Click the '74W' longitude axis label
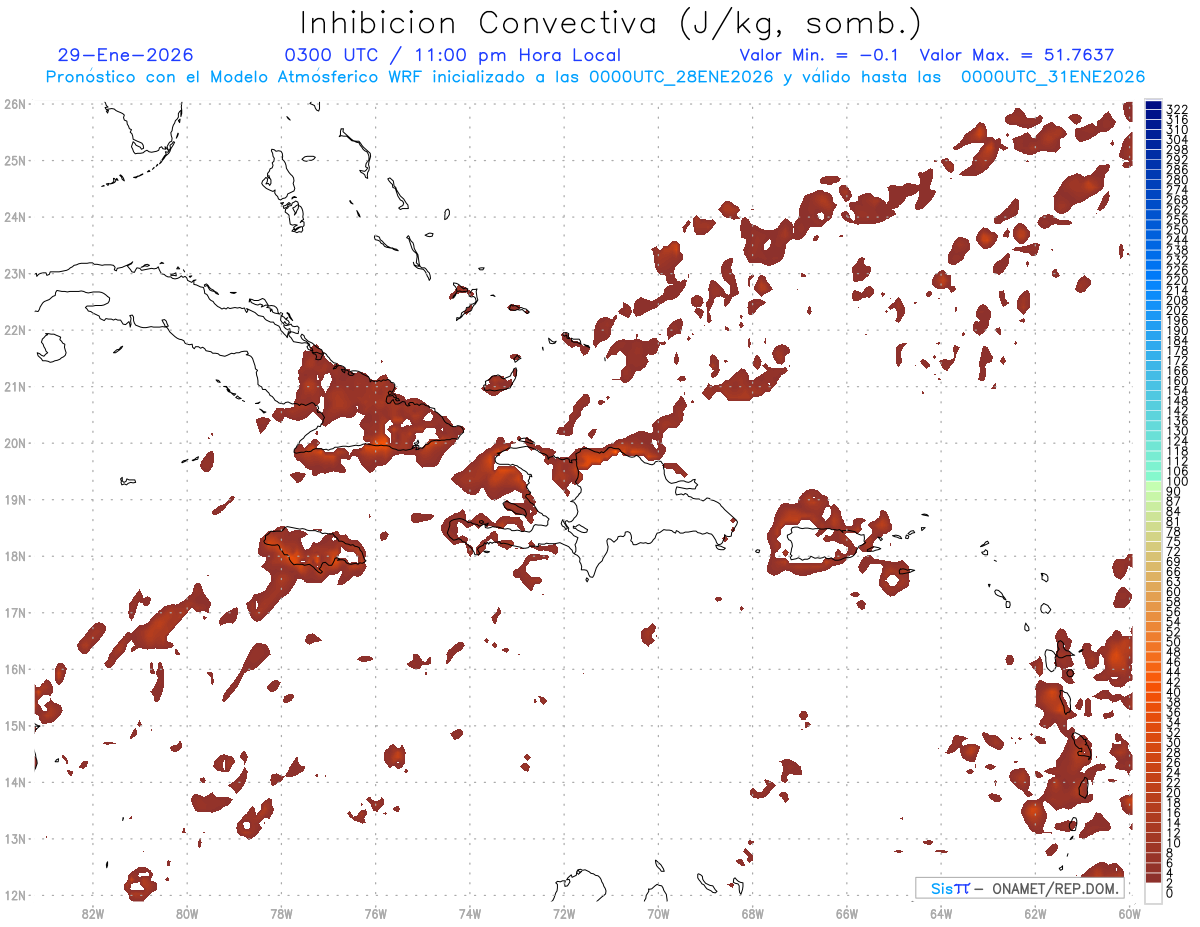 coord(470,912)
